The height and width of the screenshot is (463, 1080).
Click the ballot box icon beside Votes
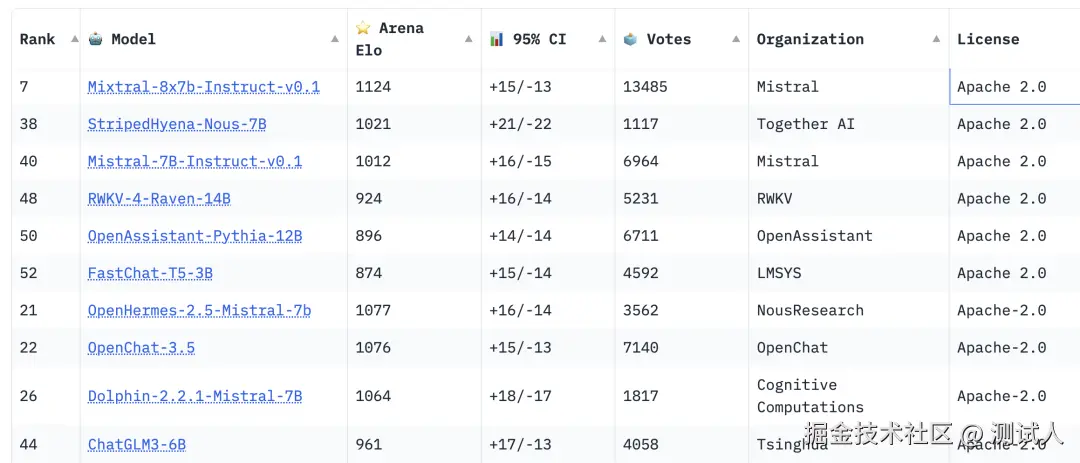pos(630,39)
